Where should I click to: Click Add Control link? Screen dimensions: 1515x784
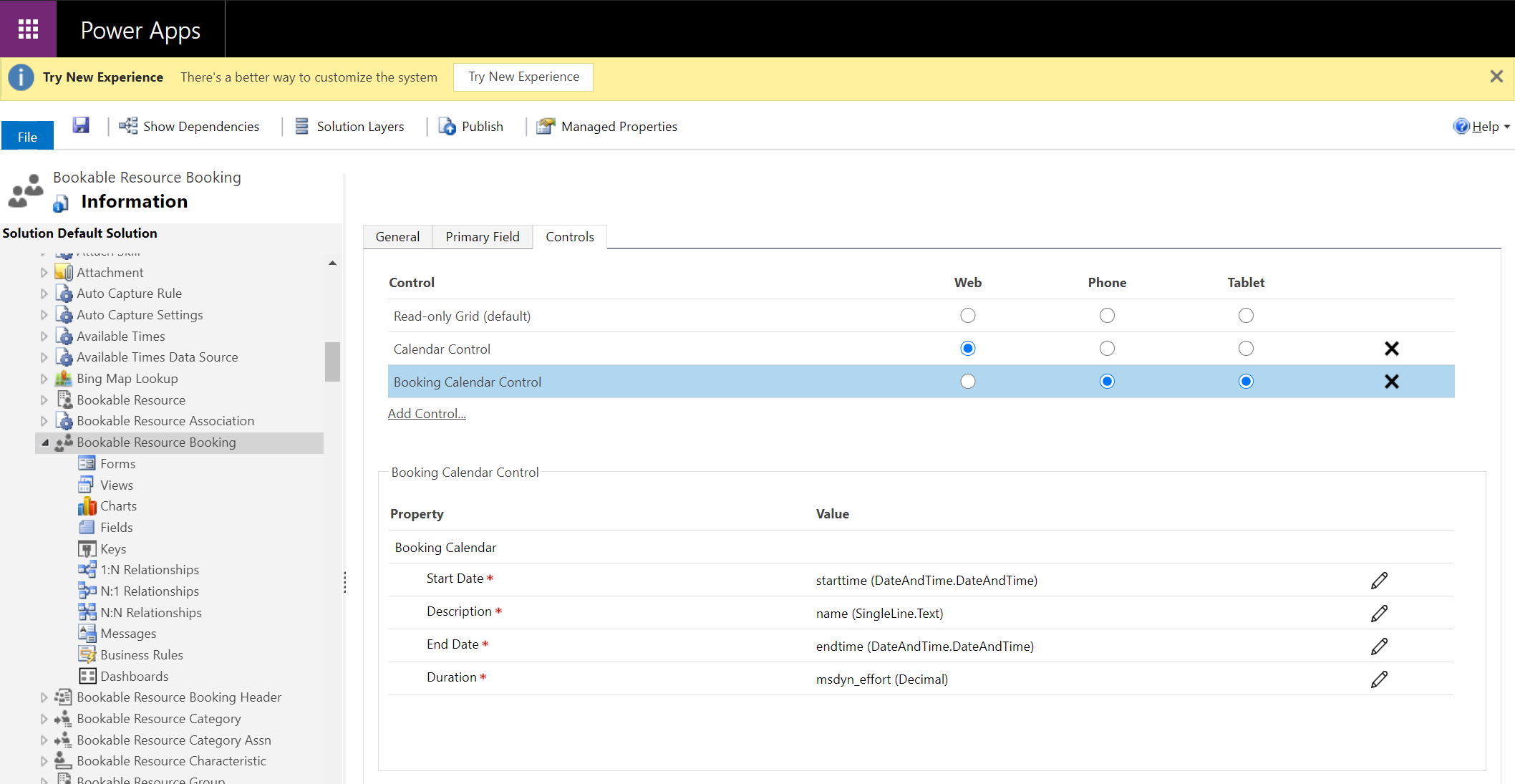(425, 413)
